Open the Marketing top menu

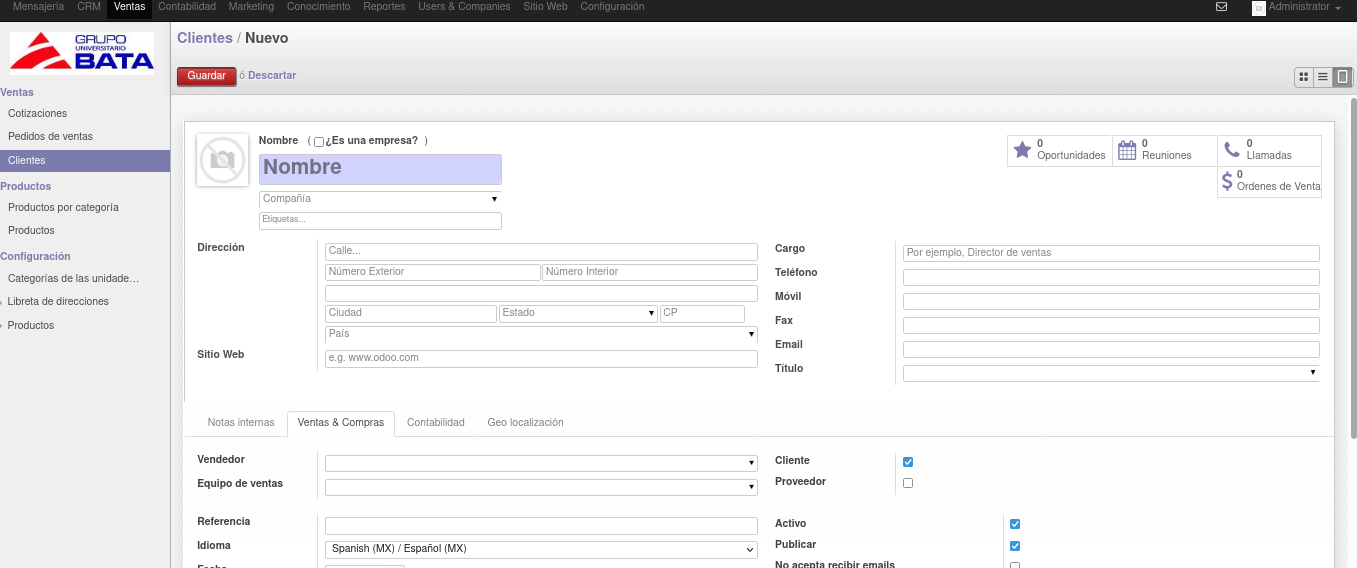click(x=251, y=7)
